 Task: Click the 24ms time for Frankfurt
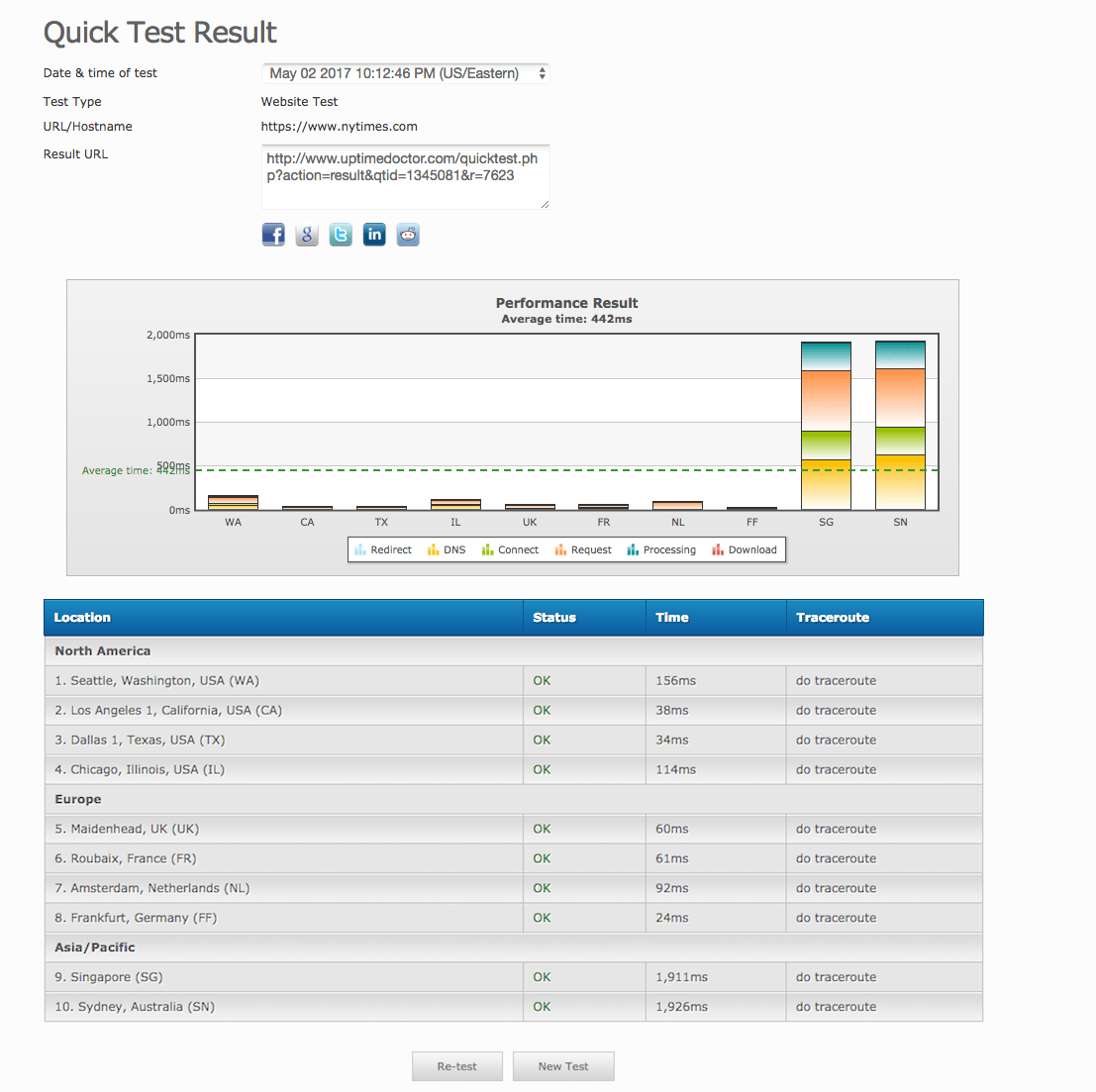coord(671,918)
